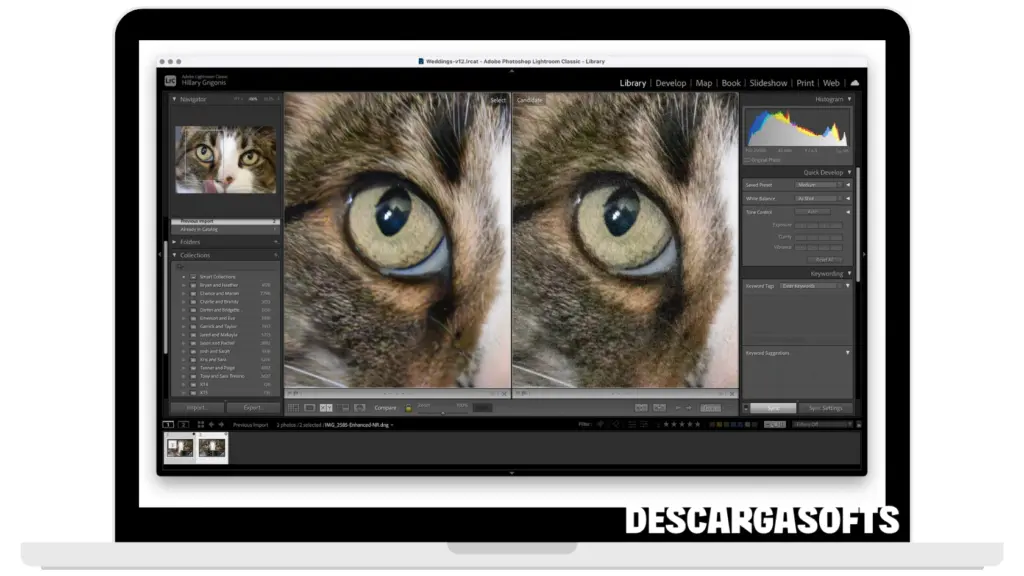This screenshot has height=576, width=1024.
Task: Click the Swap images button in toolbar
Action: [x=642, y=408]
